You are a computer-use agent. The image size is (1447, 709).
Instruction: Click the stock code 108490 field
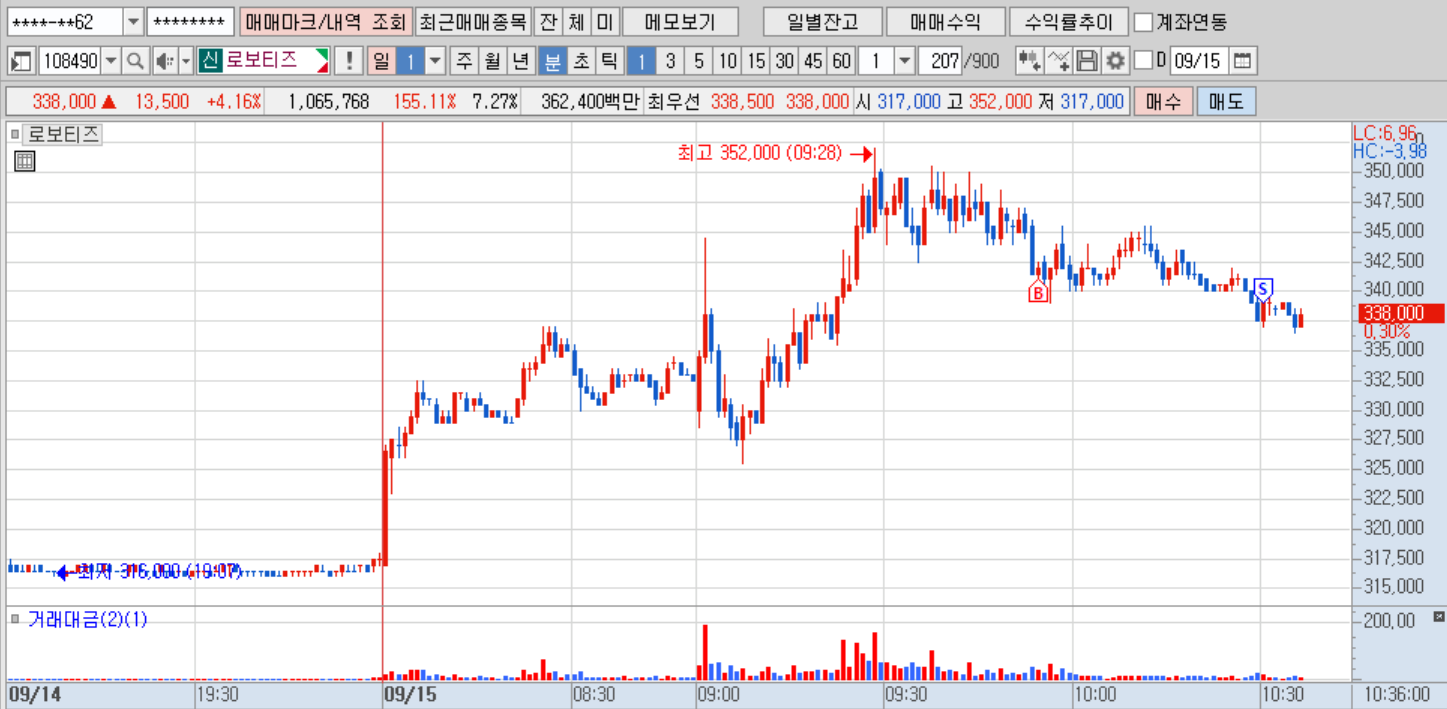pyautogui.click(x=70, y=61)
